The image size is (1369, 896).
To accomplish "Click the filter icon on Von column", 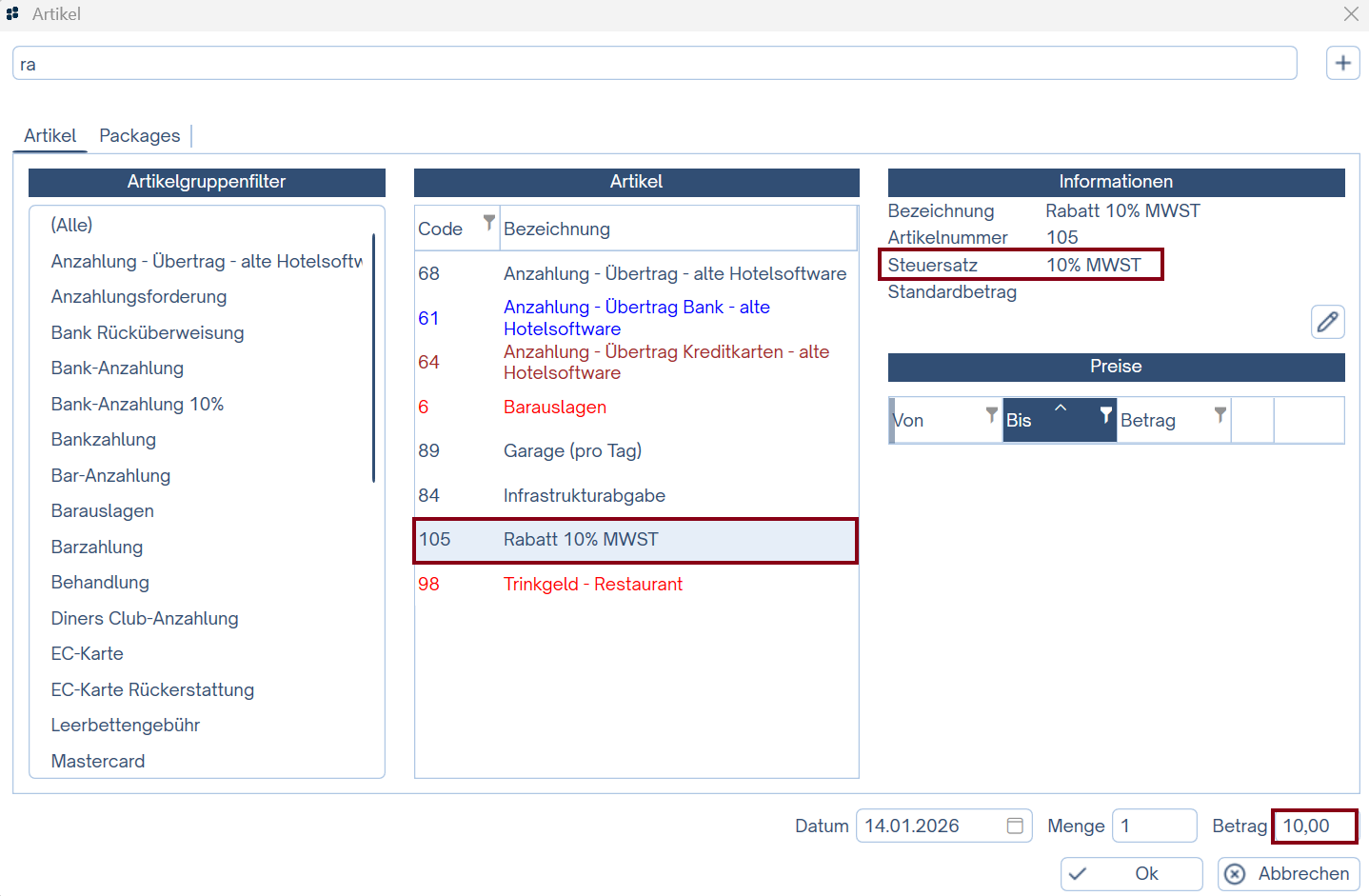I will pyautogui.click(x=991, y=414).
